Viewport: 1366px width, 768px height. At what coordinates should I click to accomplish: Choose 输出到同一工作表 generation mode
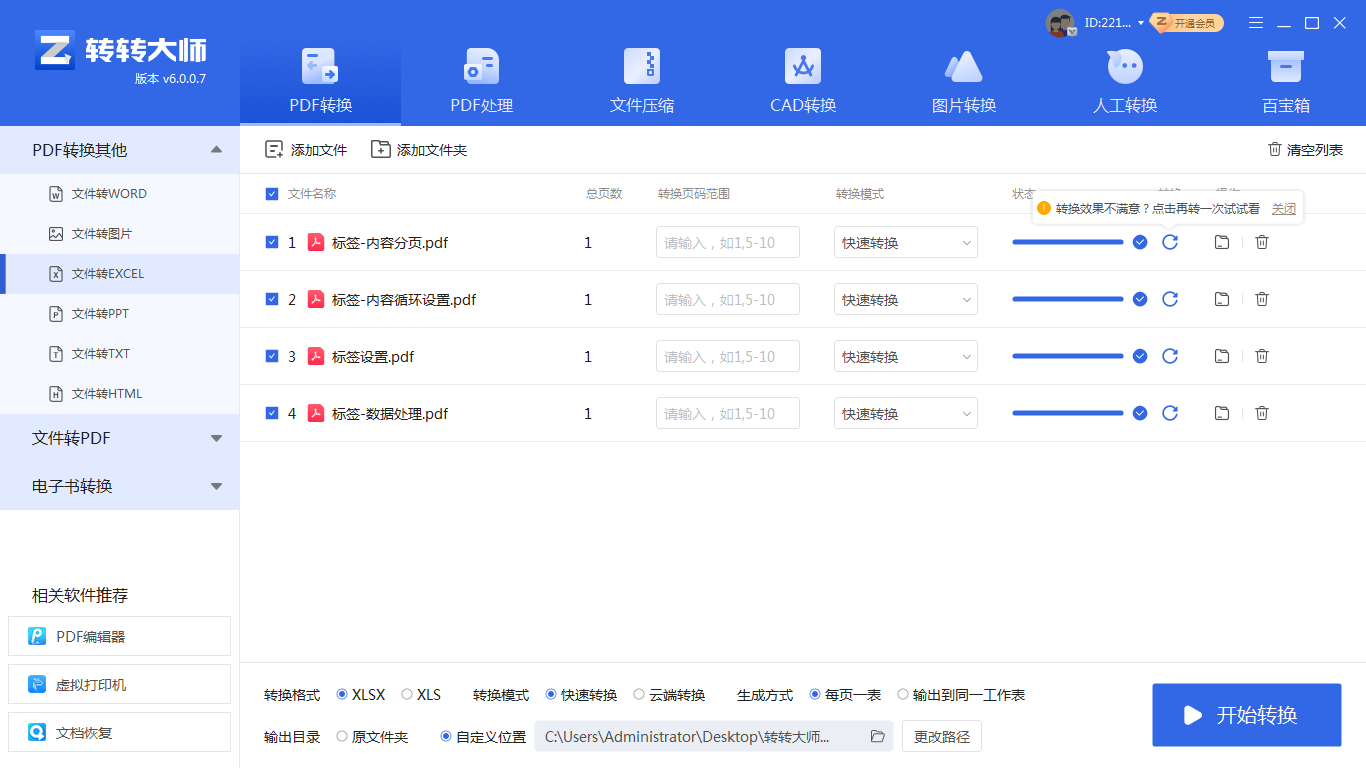[903, 694]
